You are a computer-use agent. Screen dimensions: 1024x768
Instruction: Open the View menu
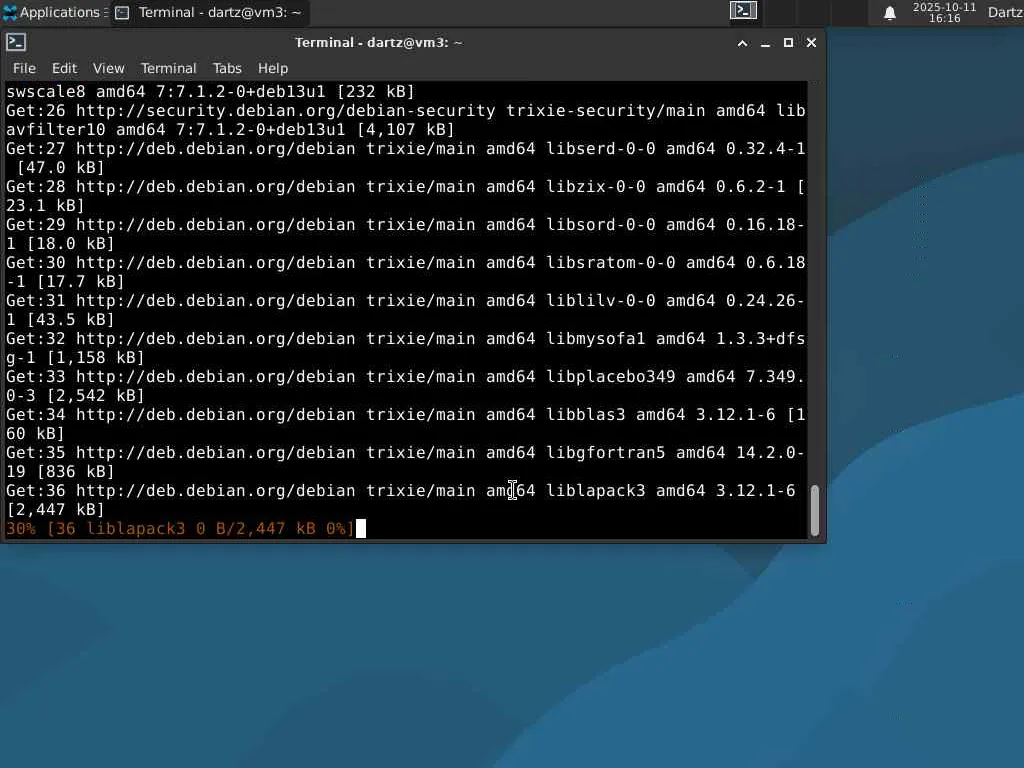[x=108, y=68]
